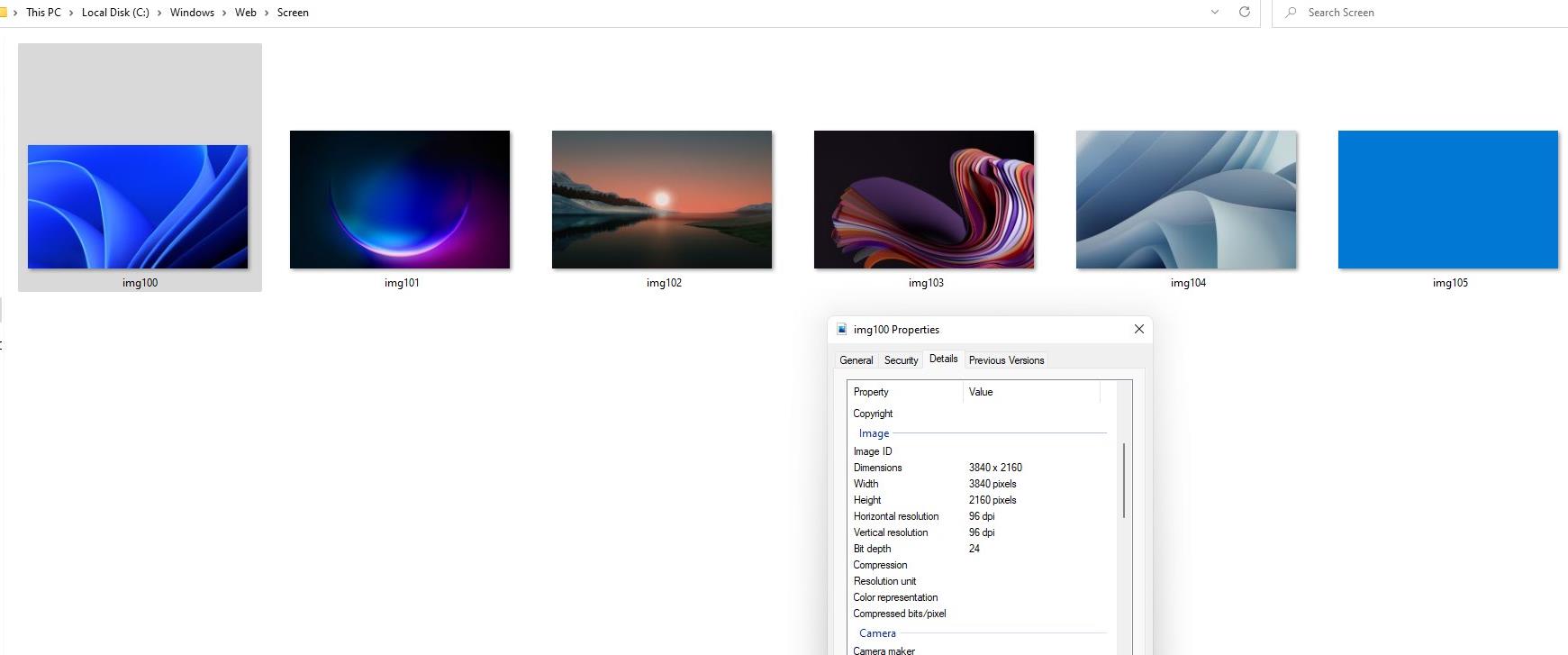1568x655 pixels.
Task: Select the img104 gray waves thumbnail
Action: coord(1186,199)
